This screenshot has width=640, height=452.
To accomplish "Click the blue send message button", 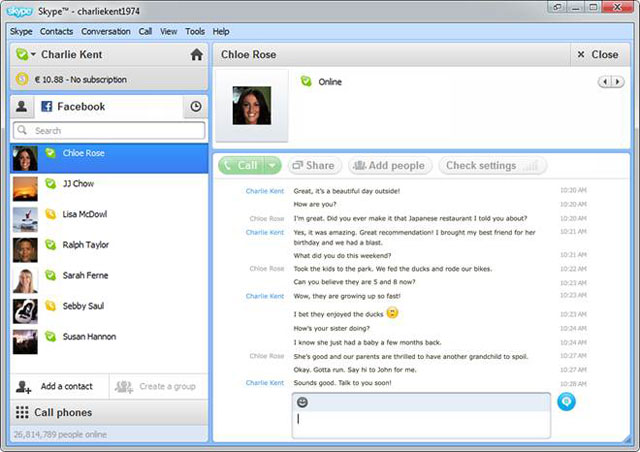I will [567, 401].
